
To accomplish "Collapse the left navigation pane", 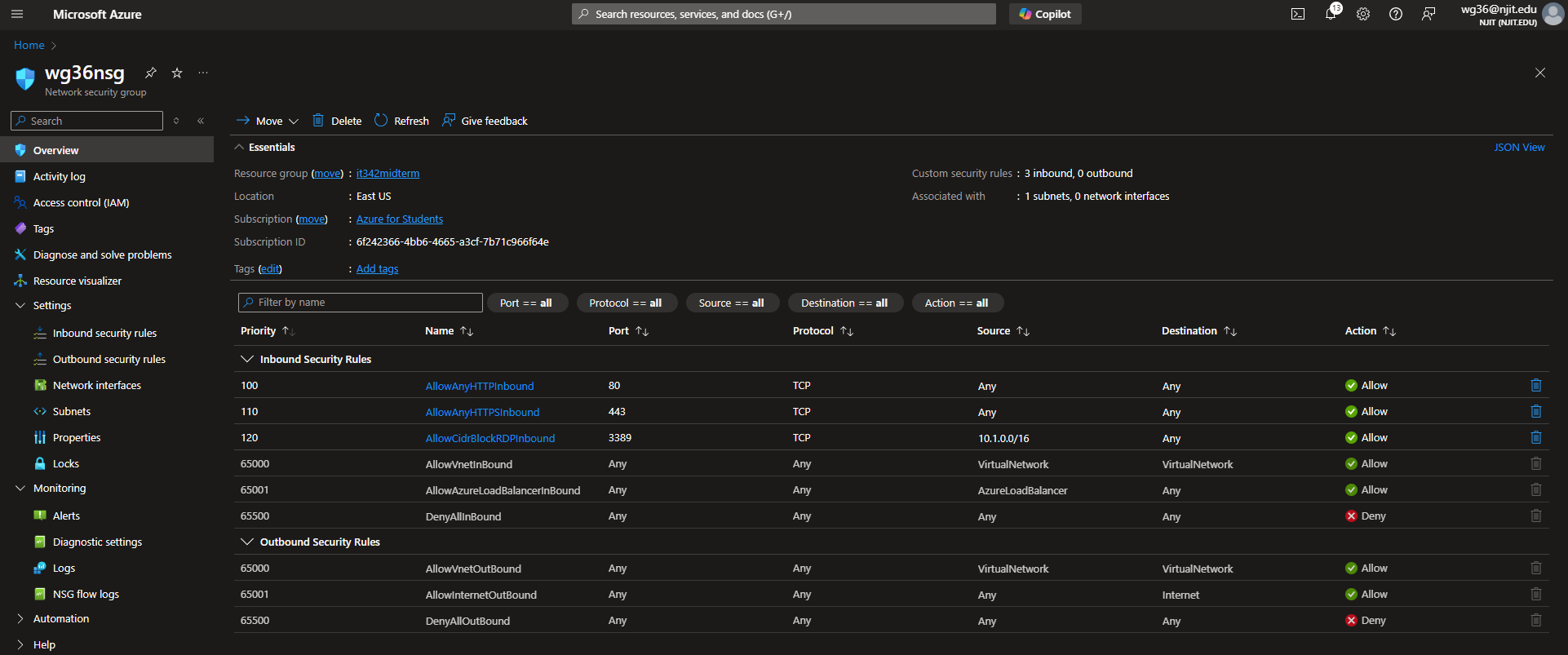I will pyautogui.click(x=201, y=121).
